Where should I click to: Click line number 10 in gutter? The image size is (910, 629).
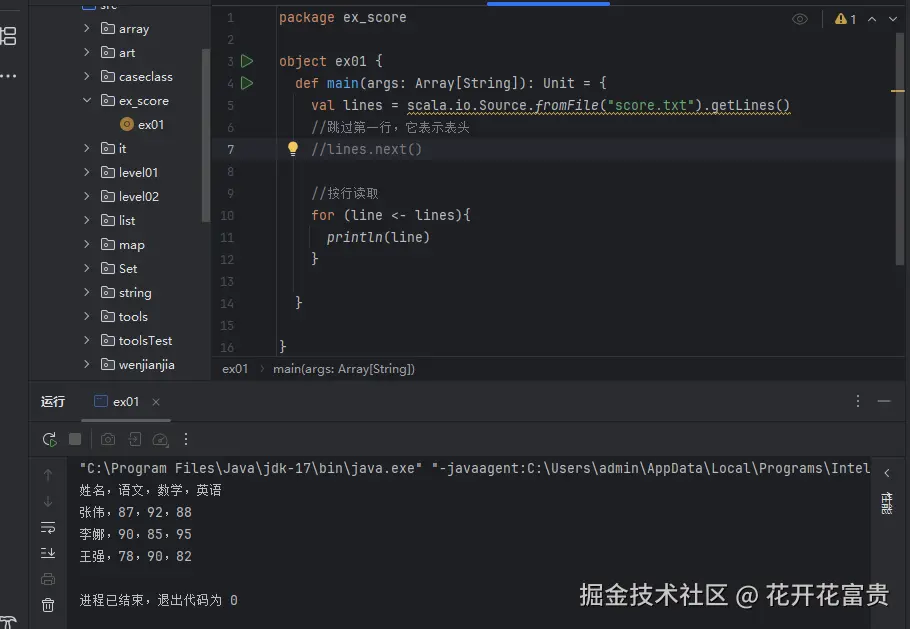point(227,215)
